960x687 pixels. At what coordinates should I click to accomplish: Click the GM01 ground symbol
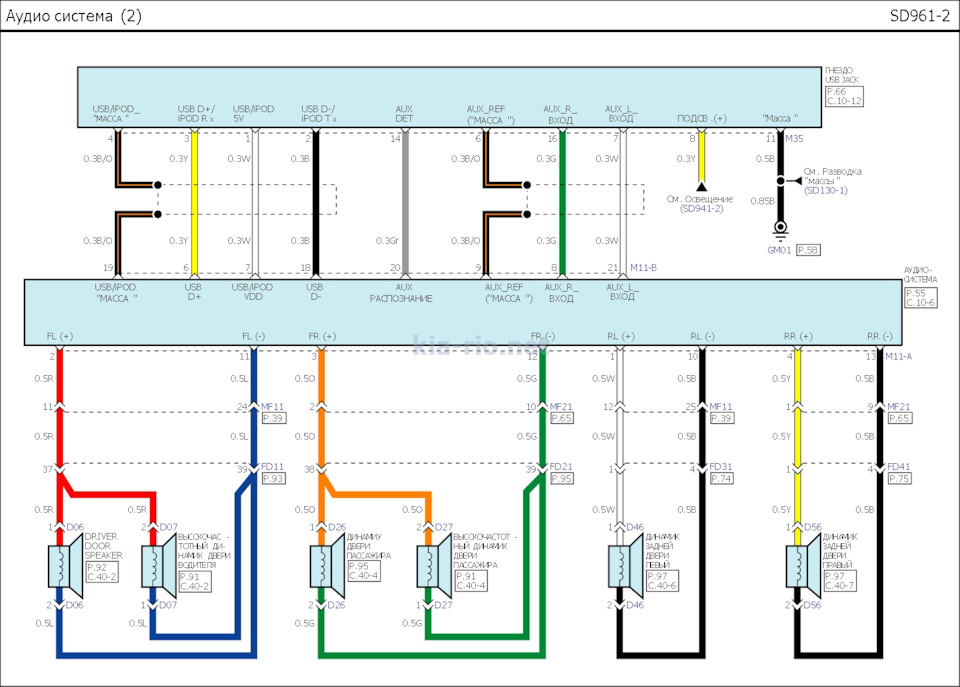(780, 230)
